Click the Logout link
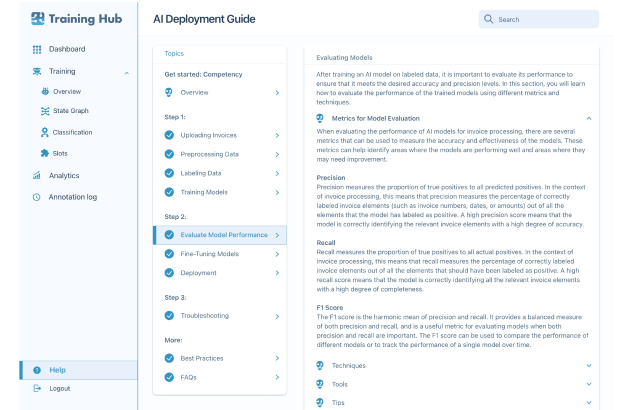Image resolution: width=633 pixels, height=410 pixels. click(59, 388)
